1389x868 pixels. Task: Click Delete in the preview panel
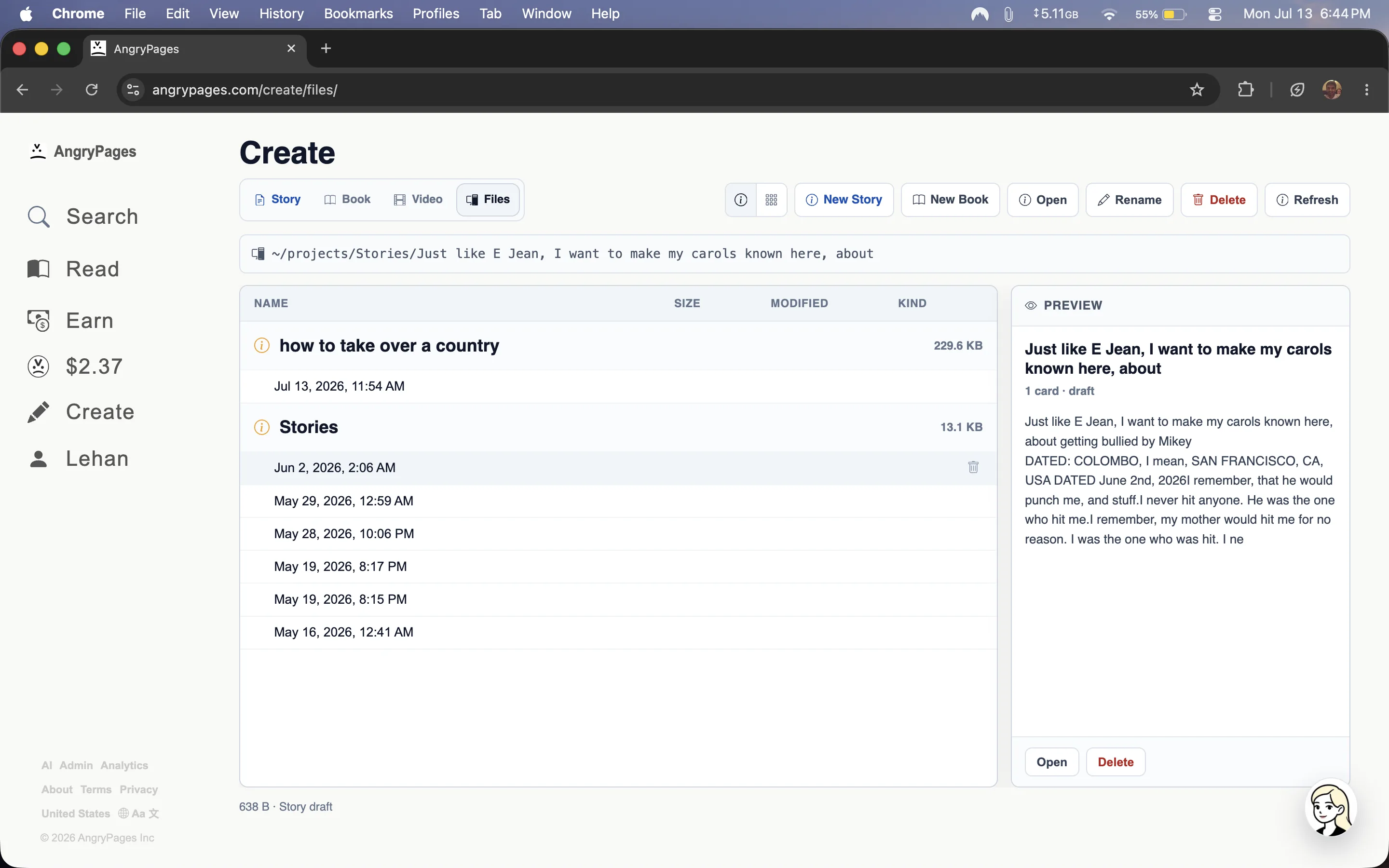pos(1115,762)
